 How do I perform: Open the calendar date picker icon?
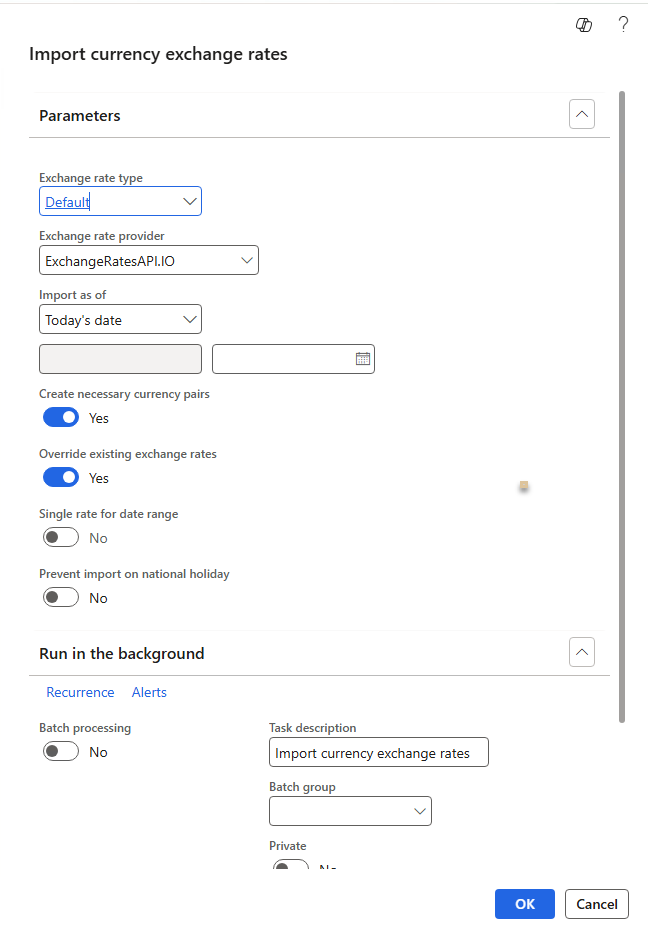coord(363,359)
